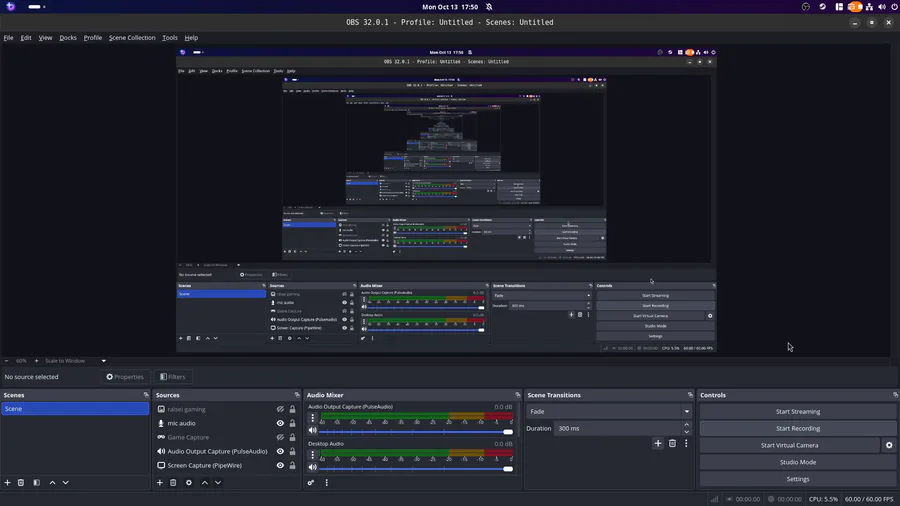Screen dimensions: 900x506
Task: Float the Audio Mixer dock icon
Action: 518,395
